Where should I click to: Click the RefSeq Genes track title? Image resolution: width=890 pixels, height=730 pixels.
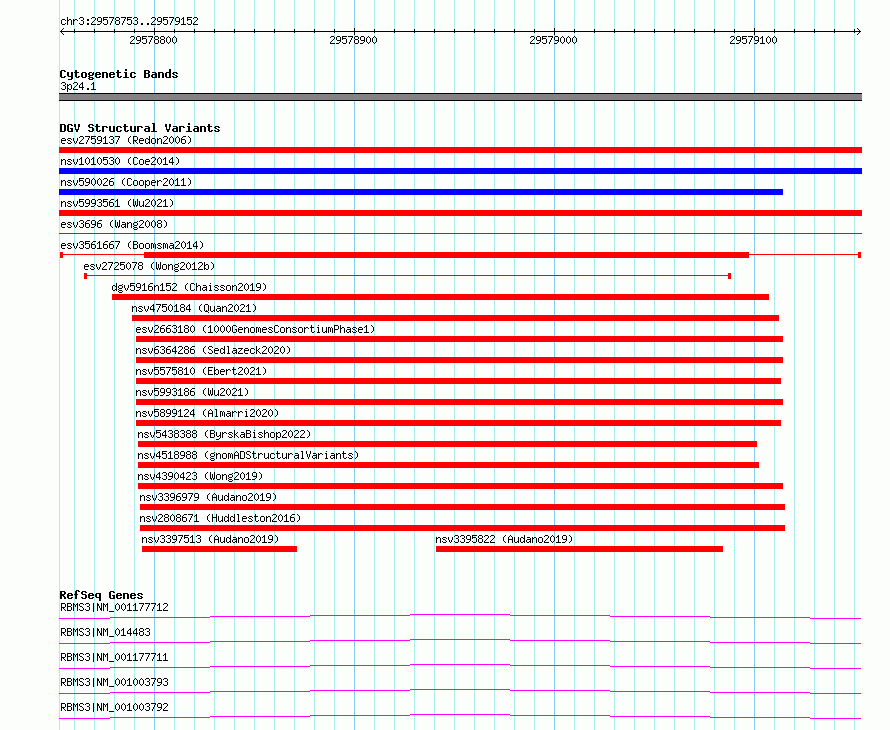pos(101,595)
